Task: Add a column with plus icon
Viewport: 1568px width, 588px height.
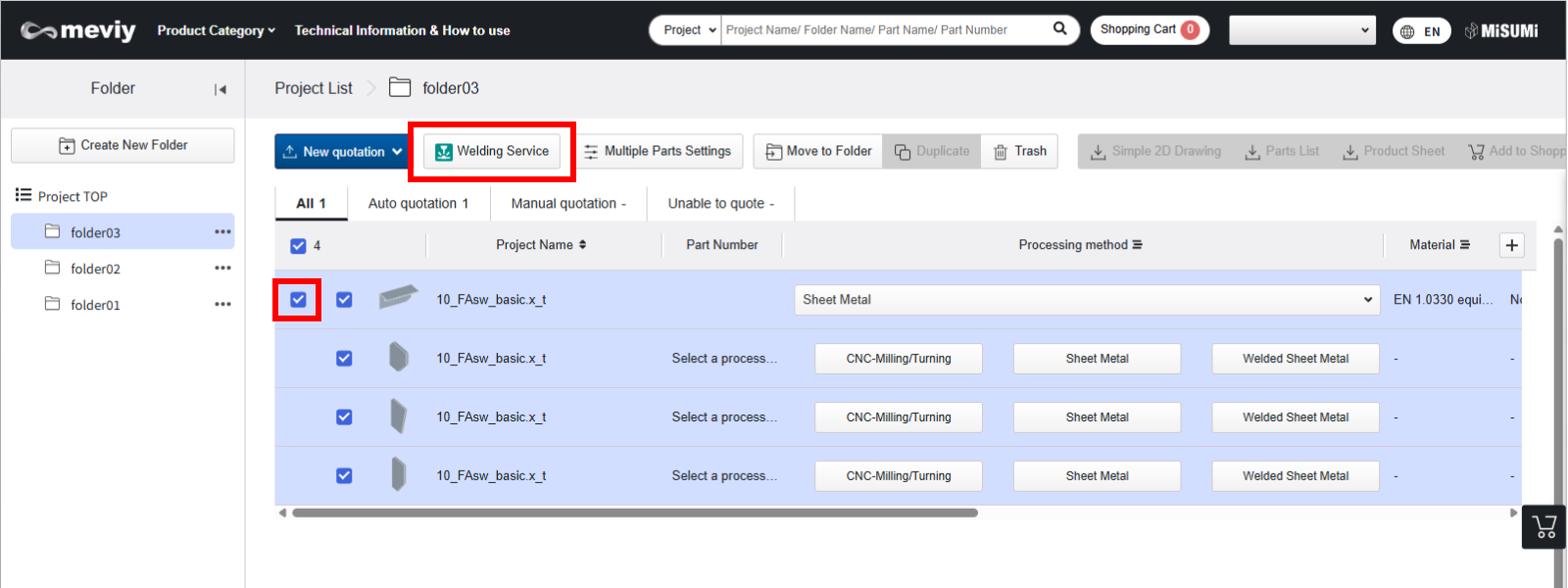Action: point(1511,245)
